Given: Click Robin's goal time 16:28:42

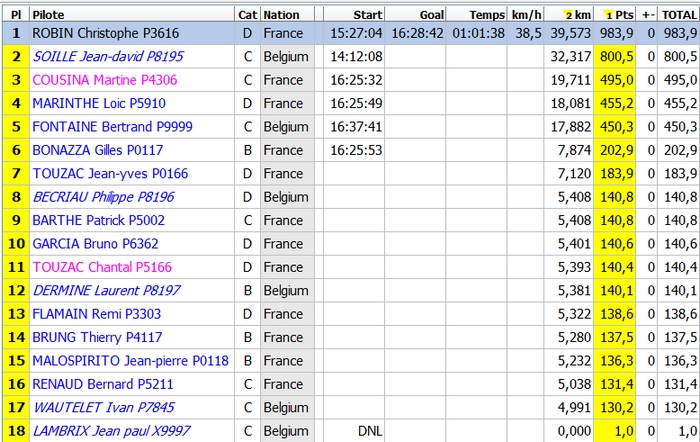Looking at the screenshot, I should 417,33.
